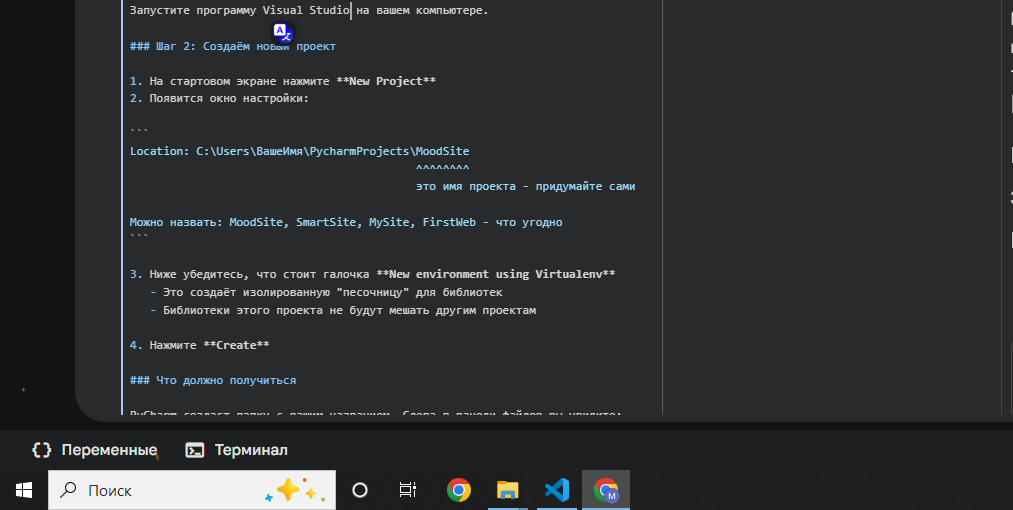Click the translate overlay icon
Image resolution: width=1013 pixels, height=510 pixels.
click(282, 32)
